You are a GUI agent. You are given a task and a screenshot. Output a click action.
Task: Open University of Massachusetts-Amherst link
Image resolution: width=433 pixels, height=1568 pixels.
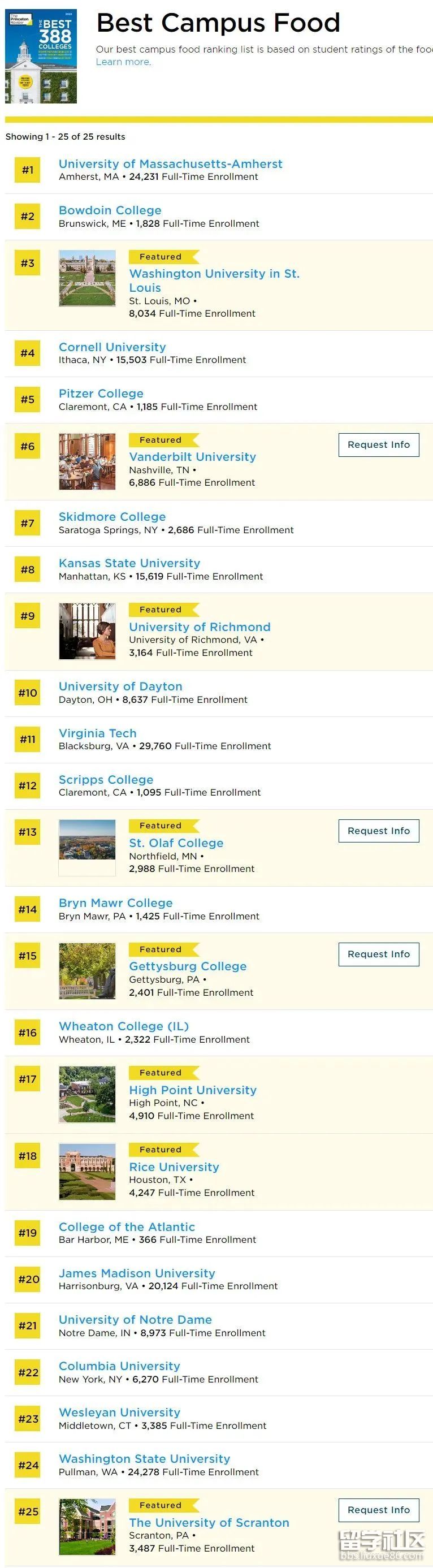point(170,164)
